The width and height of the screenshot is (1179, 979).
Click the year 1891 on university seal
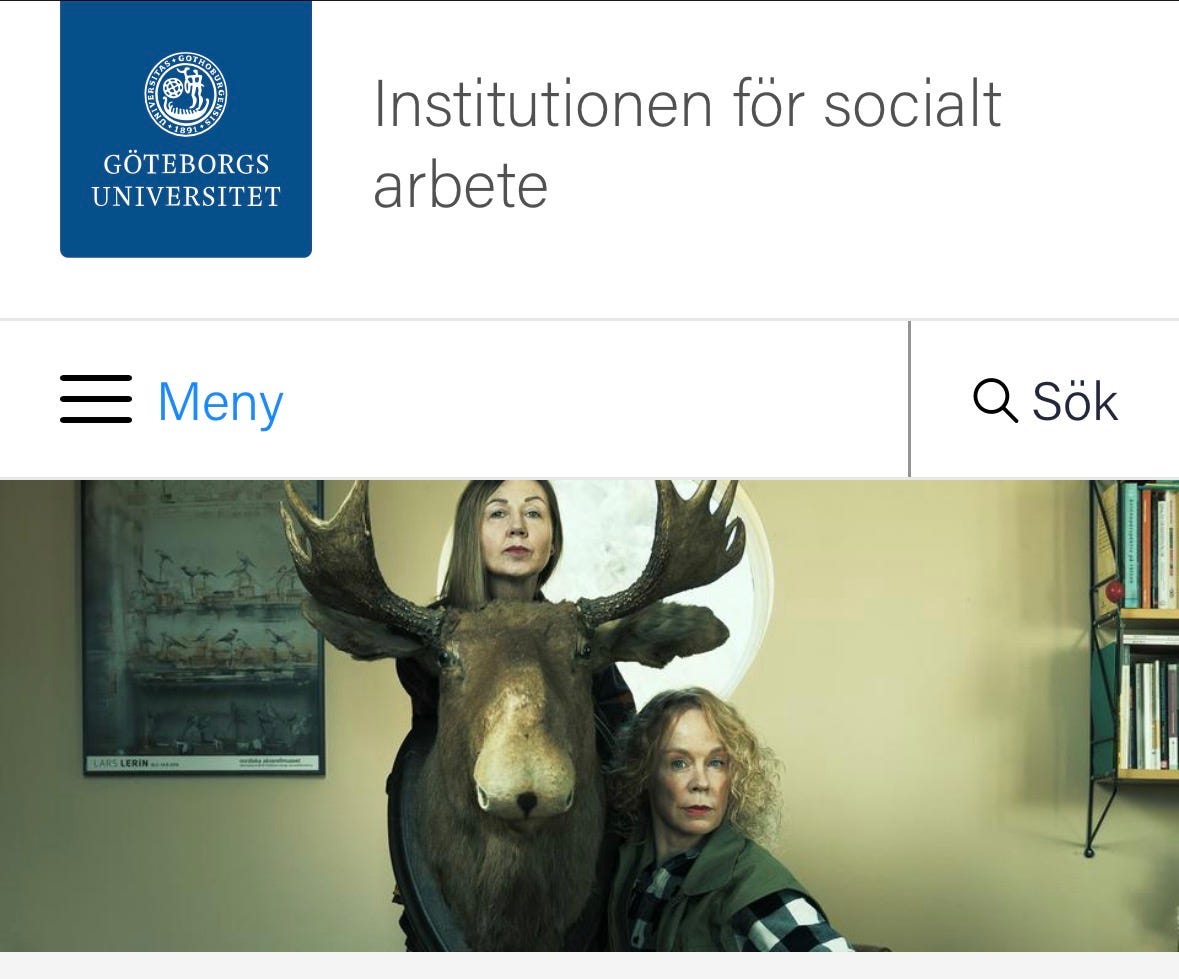tap(186, 129)
